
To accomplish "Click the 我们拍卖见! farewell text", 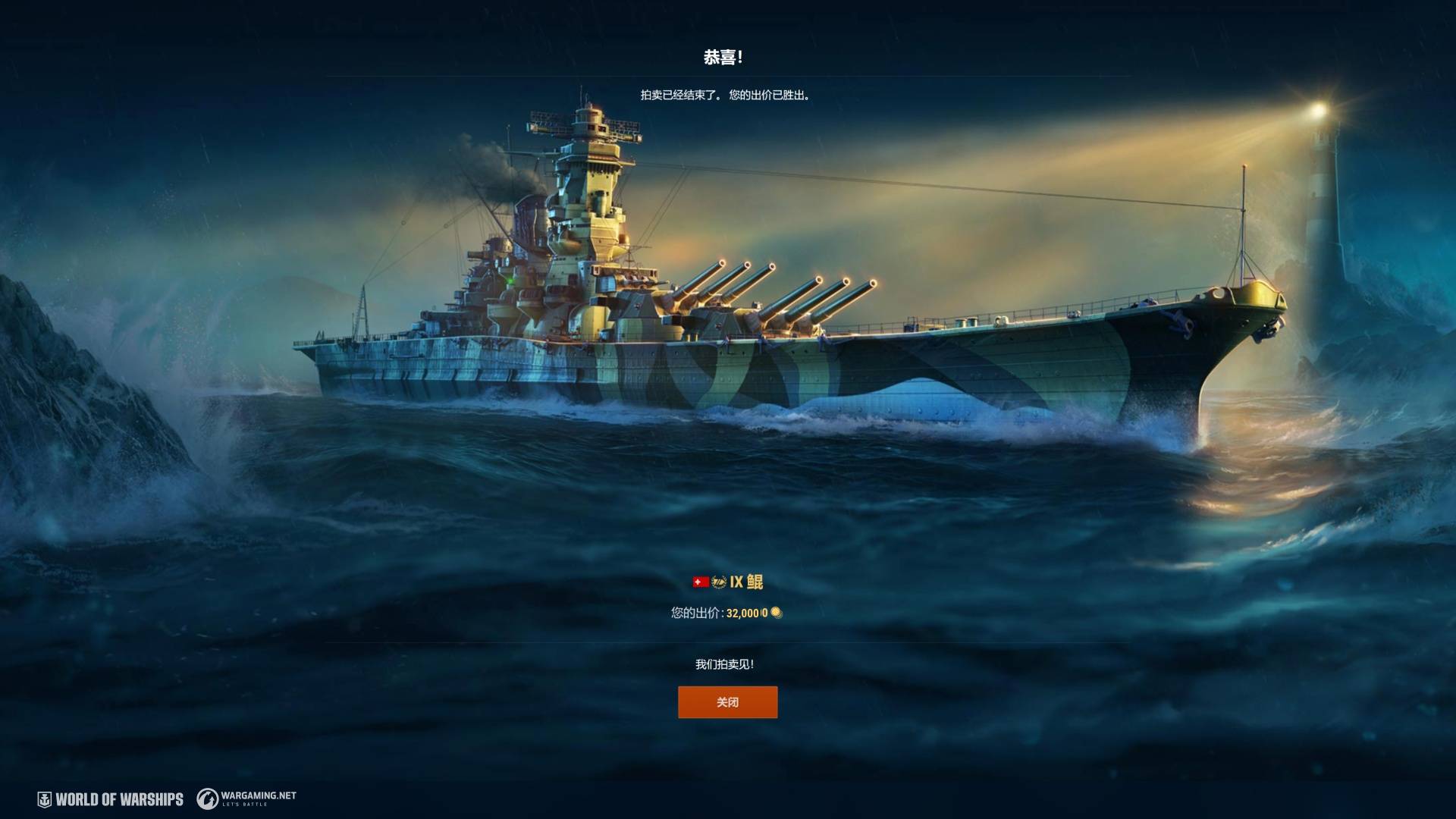I will 724,664.
